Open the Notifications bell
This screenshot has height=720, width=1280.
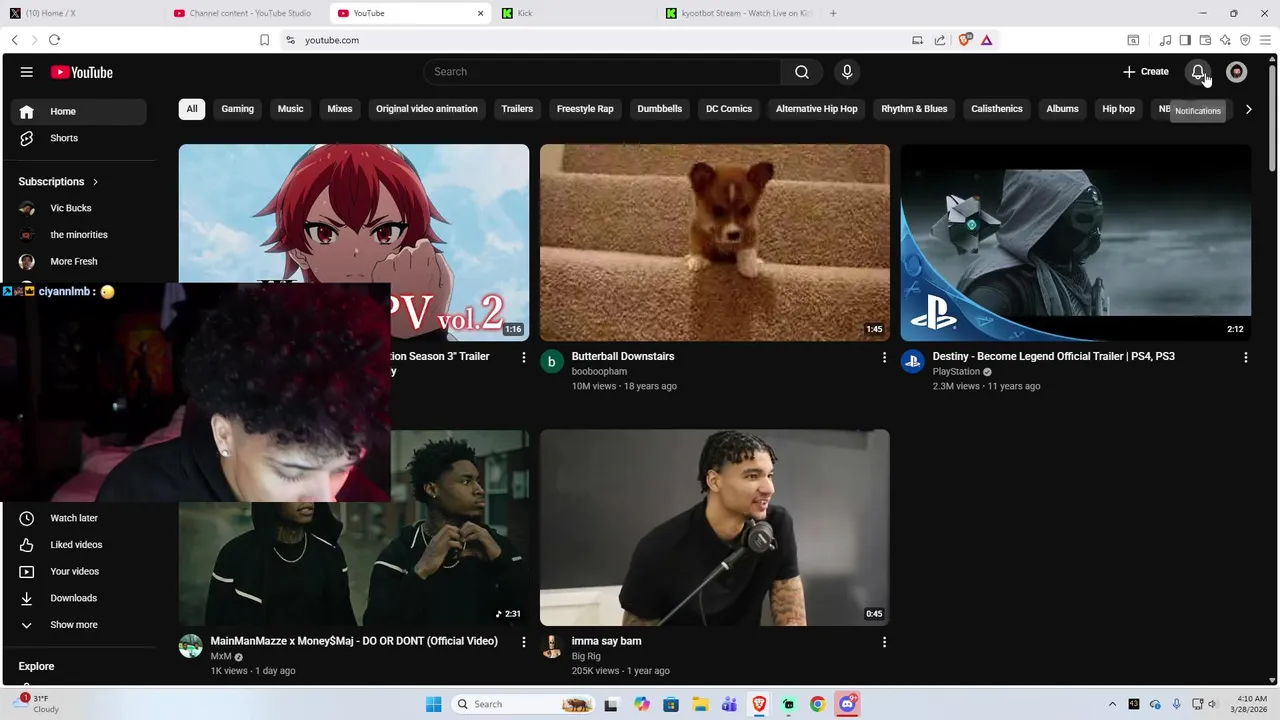click(1198, 72)
